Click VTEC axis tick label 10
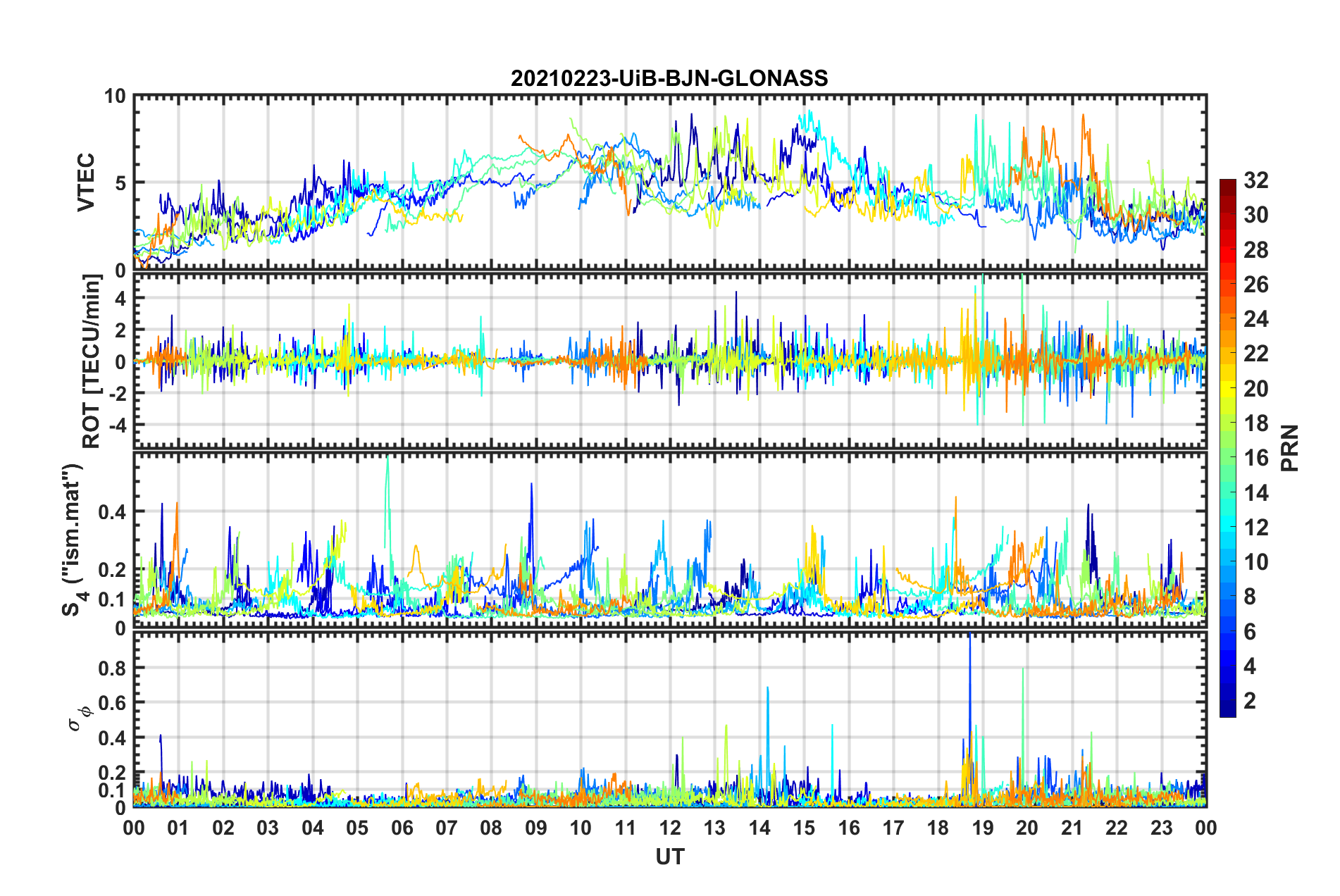1340x896 pixels. point(115,96)
